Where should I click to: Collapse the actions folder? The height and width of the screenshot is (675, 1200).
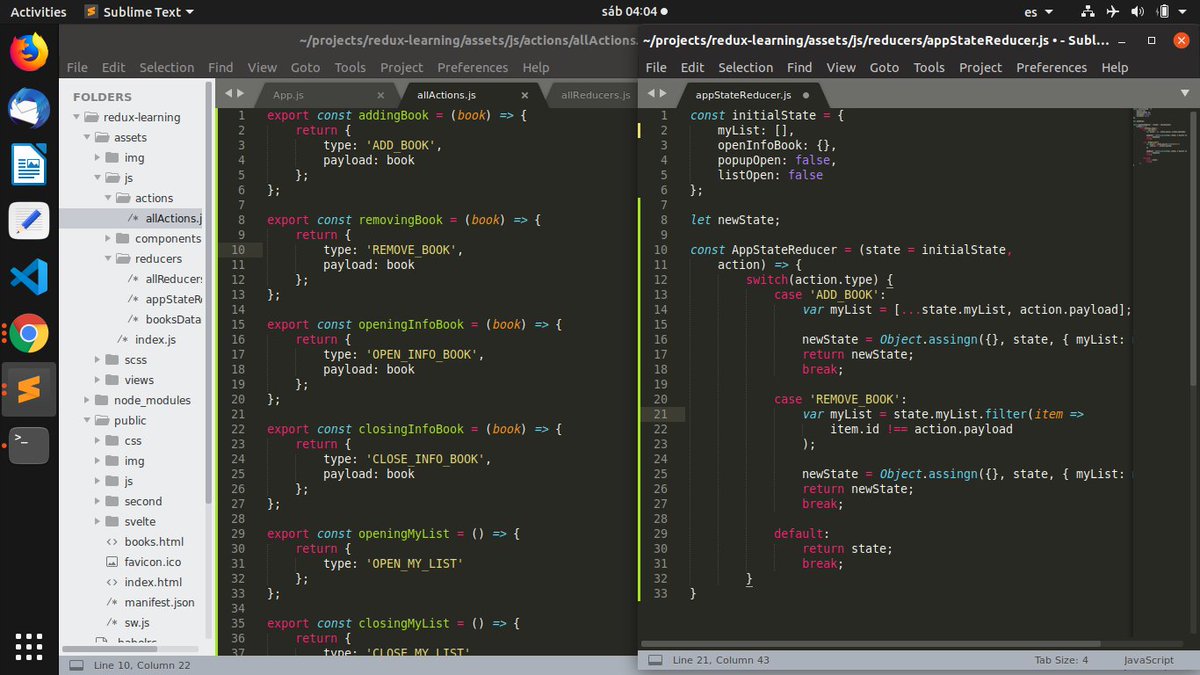pos(109,198)
